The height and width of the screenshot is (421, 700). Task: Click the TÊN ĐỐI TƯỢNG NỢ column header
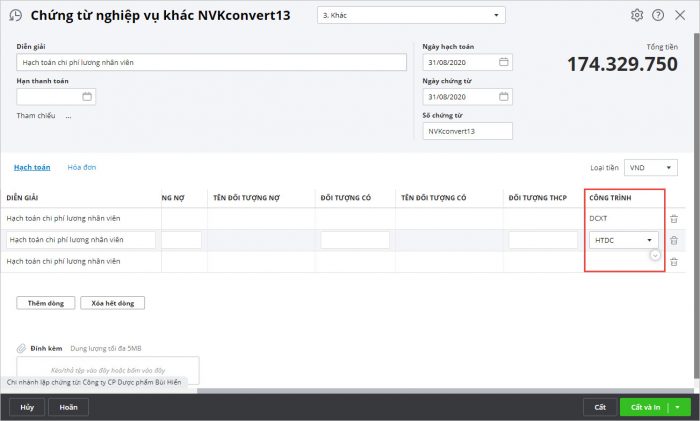click(x=246, y=198)
